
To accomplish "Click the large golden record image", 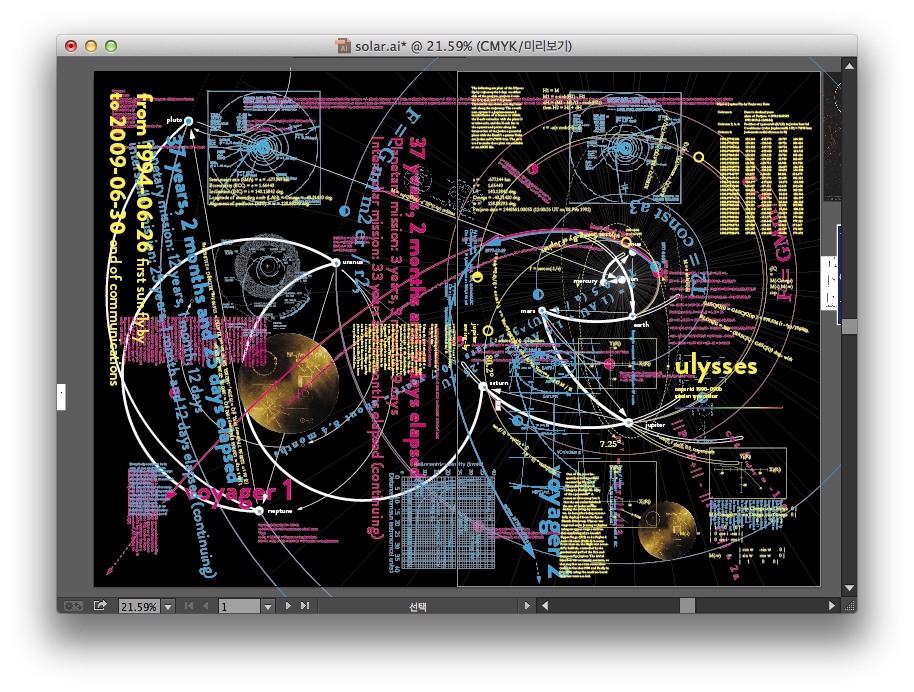I will pyautogui.click(x=289, y=383).
